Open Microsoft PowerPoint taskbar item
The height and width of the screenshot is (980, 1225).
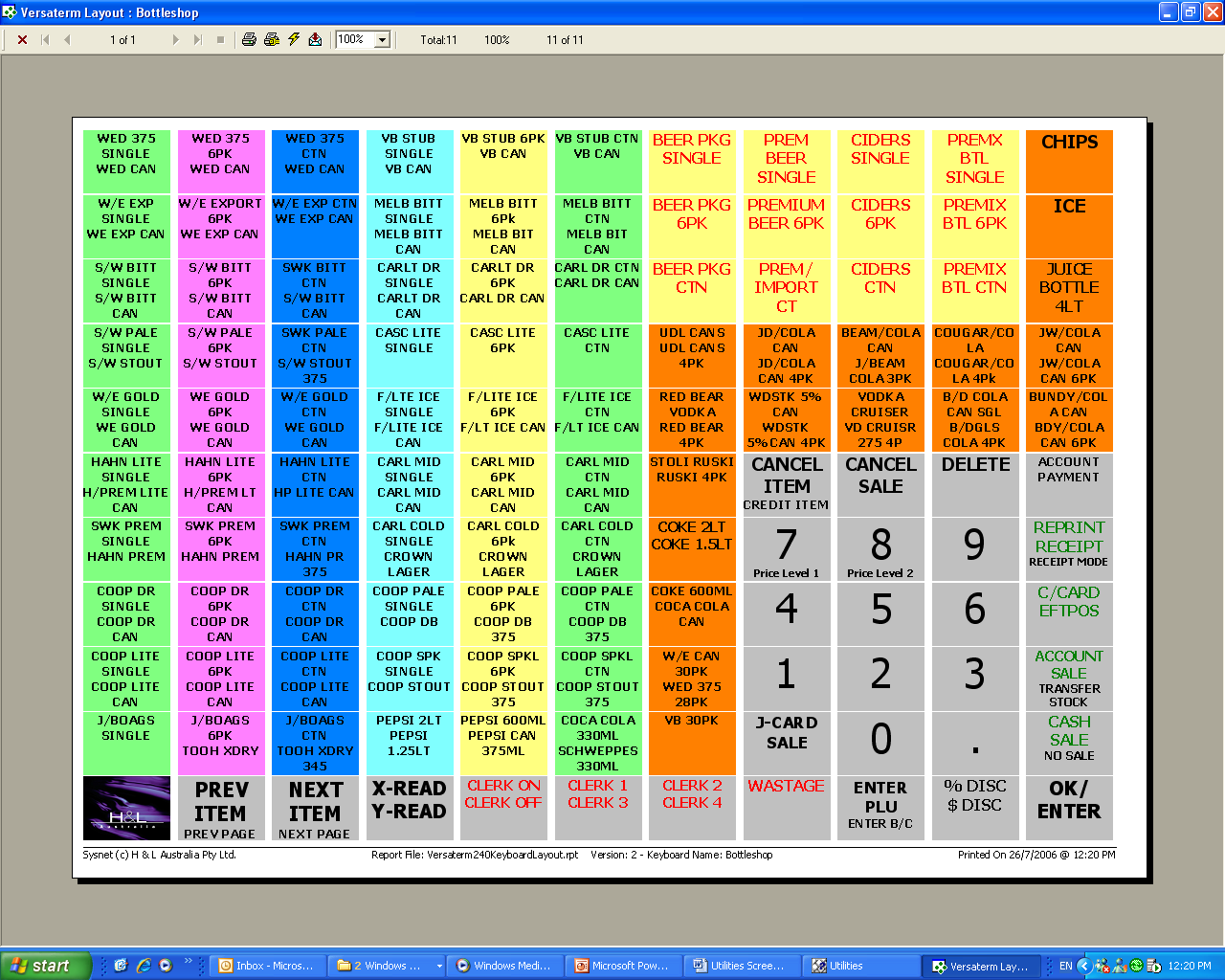click(625, 966)
